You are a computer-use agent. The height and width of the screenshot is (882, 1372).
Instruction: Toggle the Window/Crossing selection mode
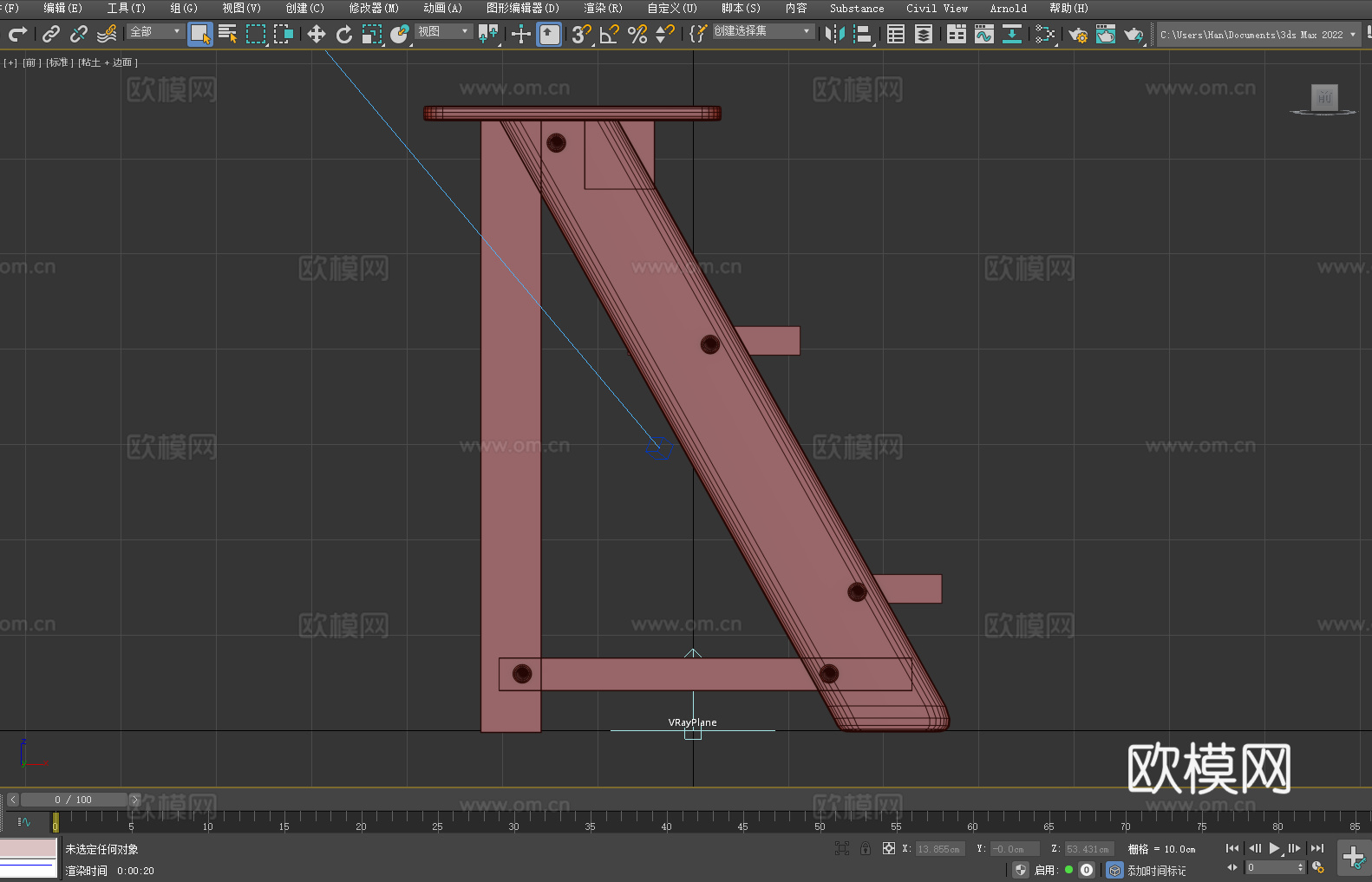pos(284,34)
